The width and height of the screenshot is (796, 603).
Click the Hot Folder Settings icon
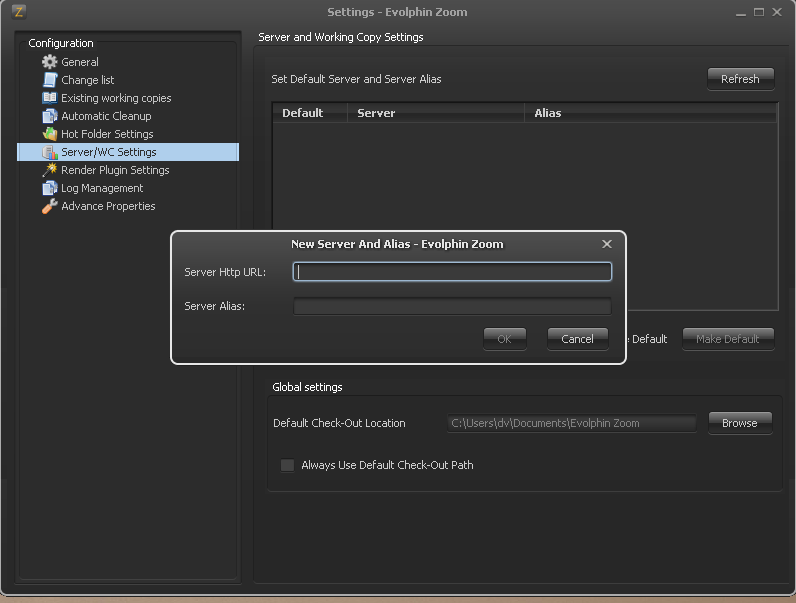pyautogui.click(x=49, y=134)
